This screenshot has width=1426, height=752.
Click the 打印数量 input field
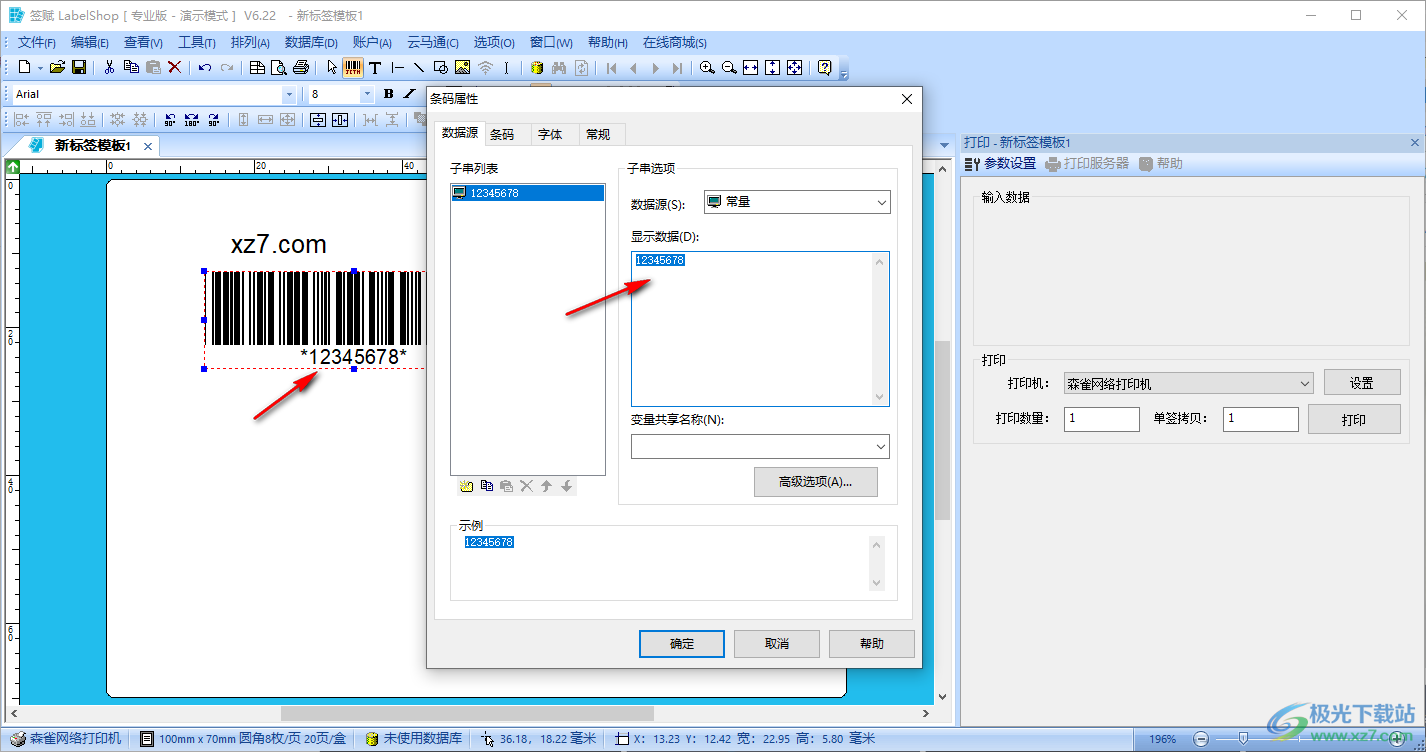point(1102,419)
